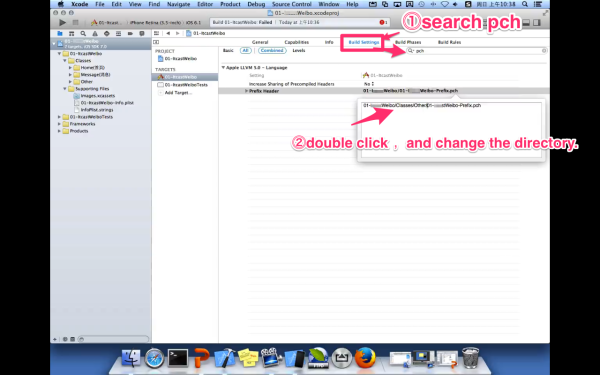
Task: Select the Basic settings filter
Action: [228, 51]
